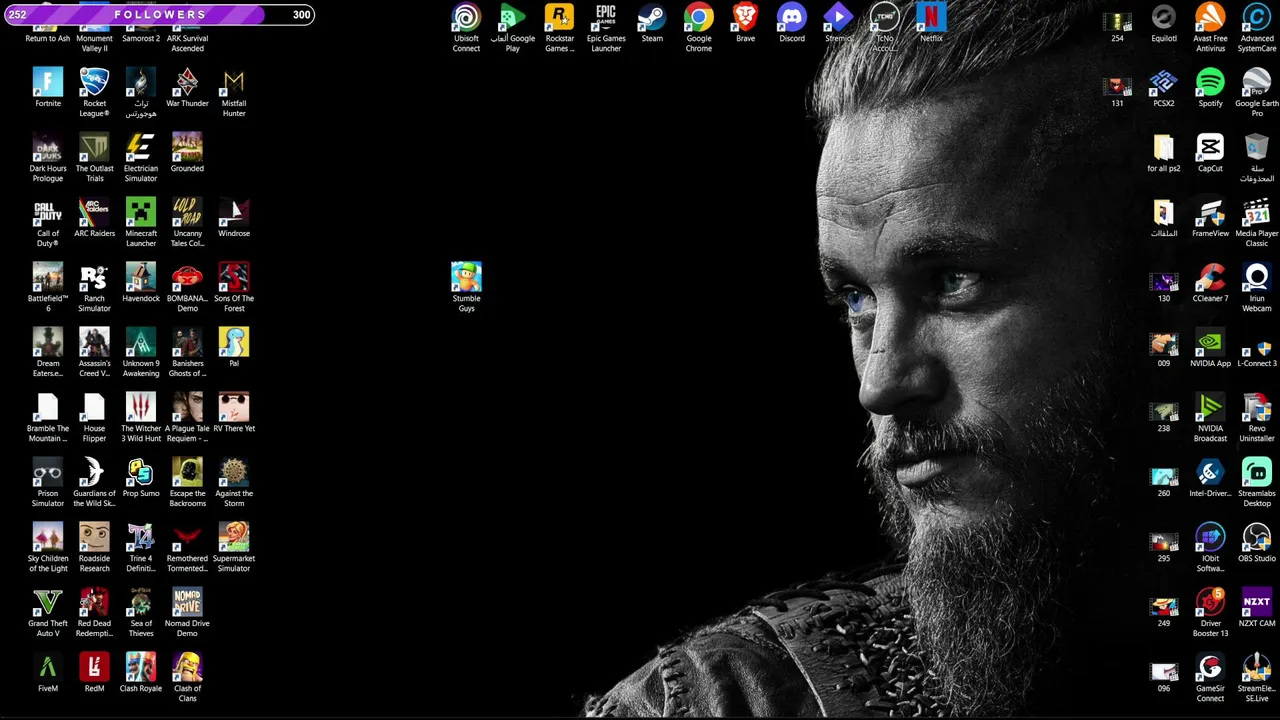
Task: Open the CCleaner 7 shortcut
Action: (1210, 277)
